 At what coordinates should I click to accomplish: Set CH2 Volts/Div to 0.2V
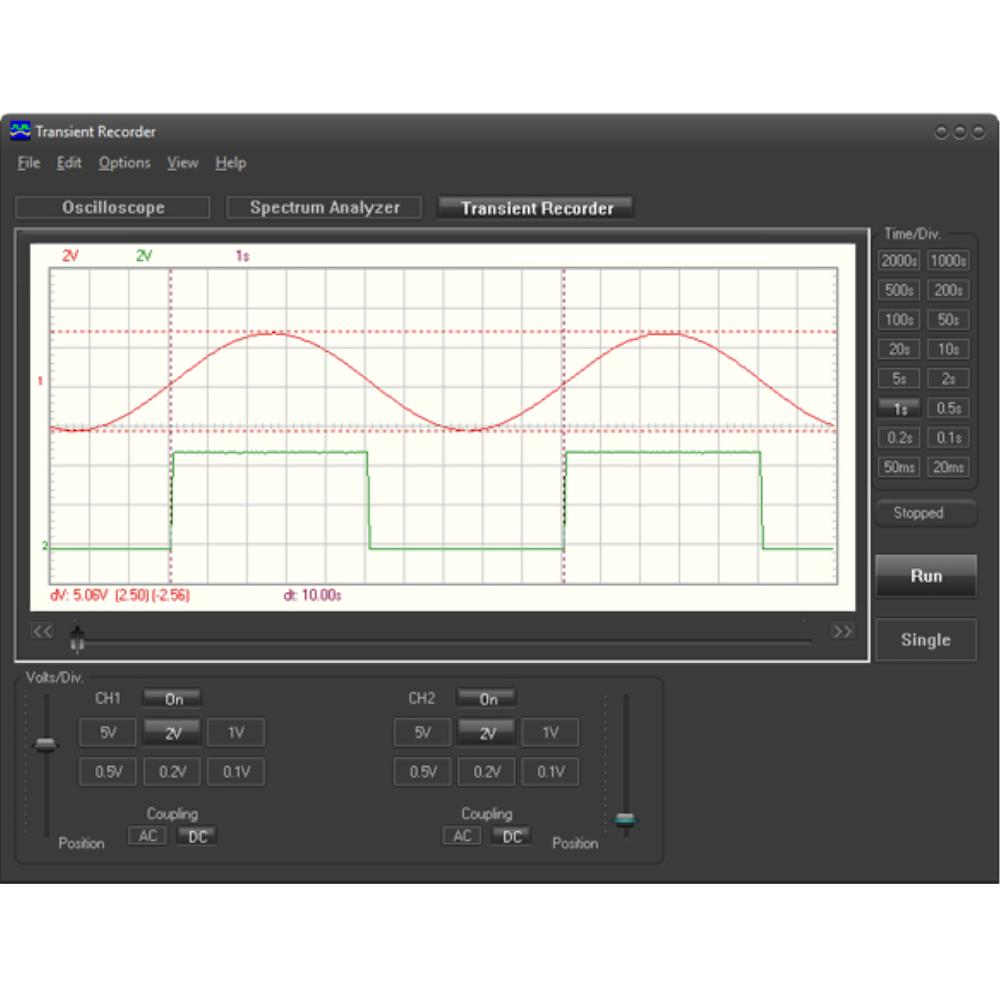(x=487, y=772)
